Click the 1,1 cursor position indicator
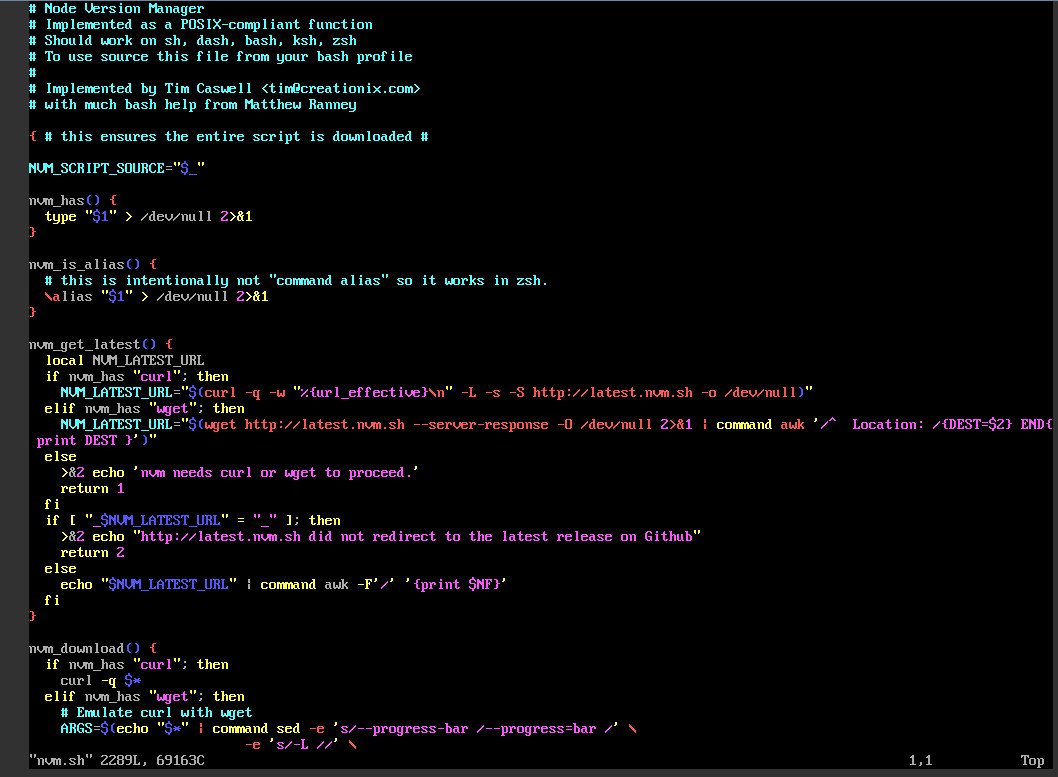Screen dimensions: 1058x777 [920, 761]
